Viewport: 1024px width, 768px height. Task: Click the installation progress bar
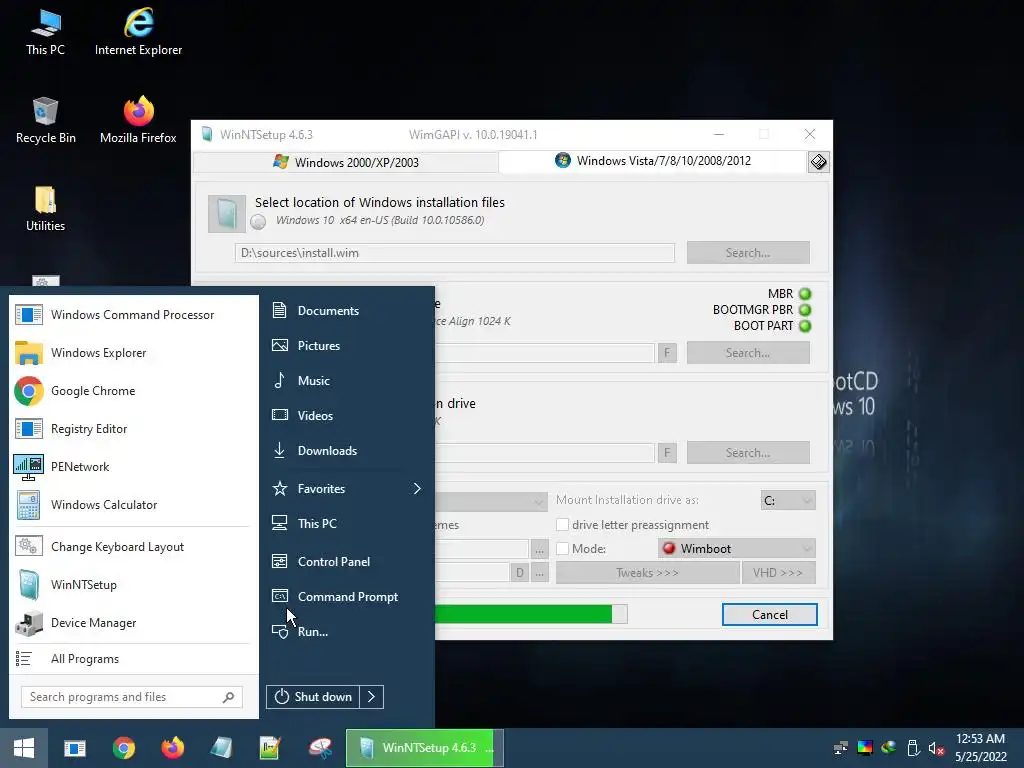point(531,614)
